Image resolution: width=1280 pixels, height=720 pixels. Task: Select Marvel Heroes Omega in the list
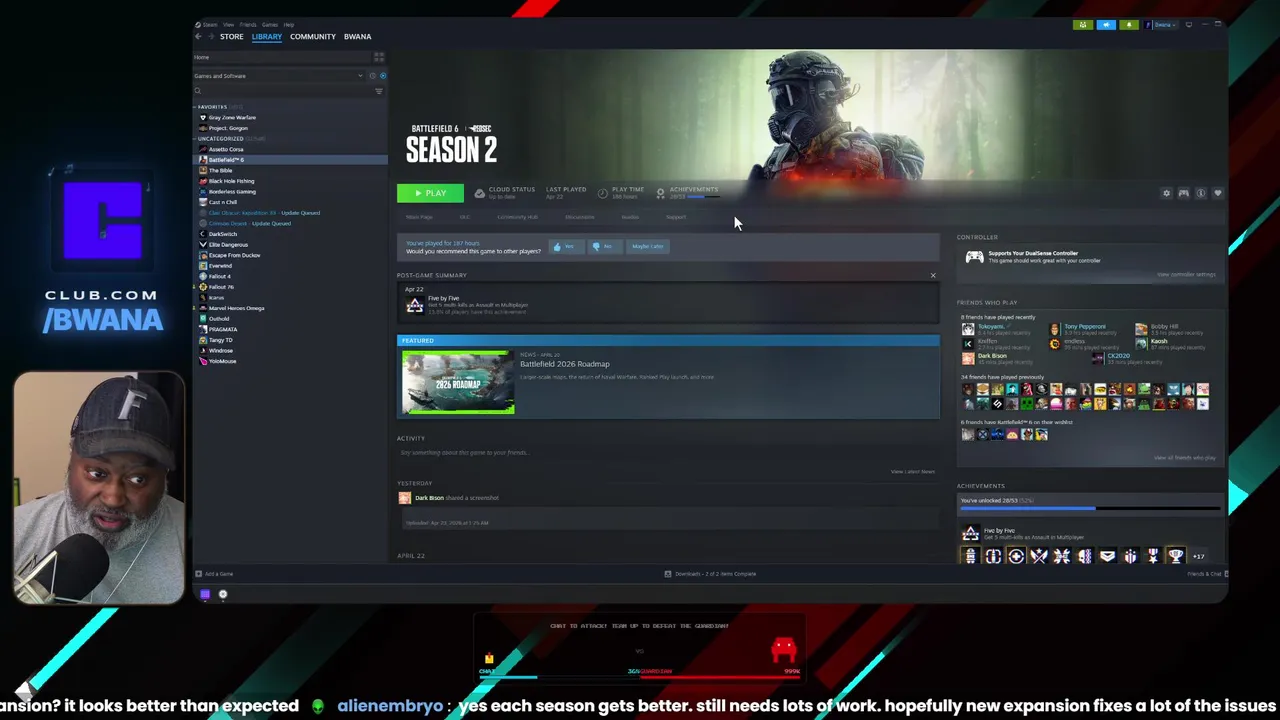pos(236,308)
